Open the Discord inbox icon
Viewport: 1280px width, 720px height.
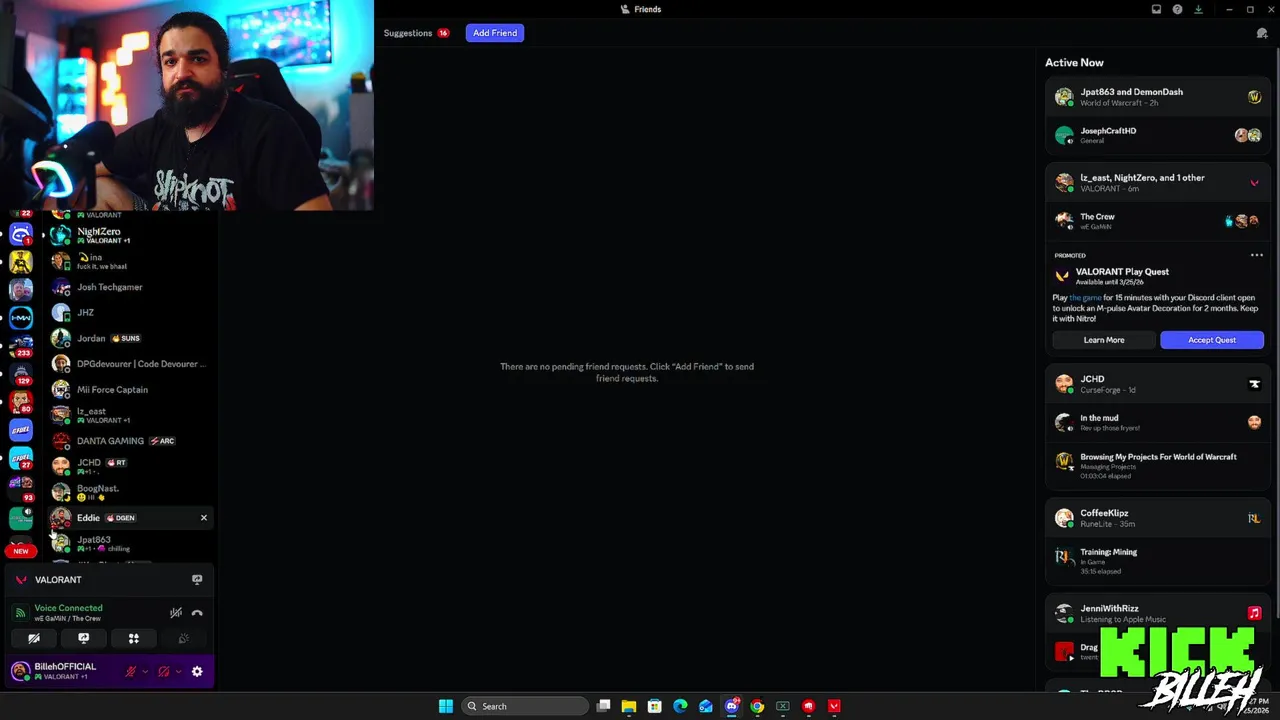1156,9
